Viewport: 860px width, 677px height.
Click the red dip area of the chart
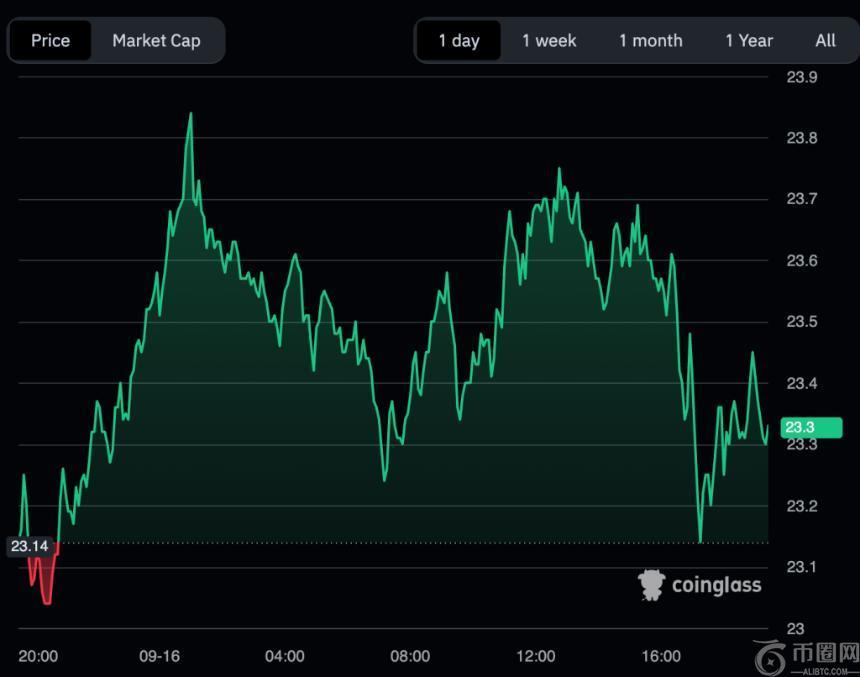[43, 580]
